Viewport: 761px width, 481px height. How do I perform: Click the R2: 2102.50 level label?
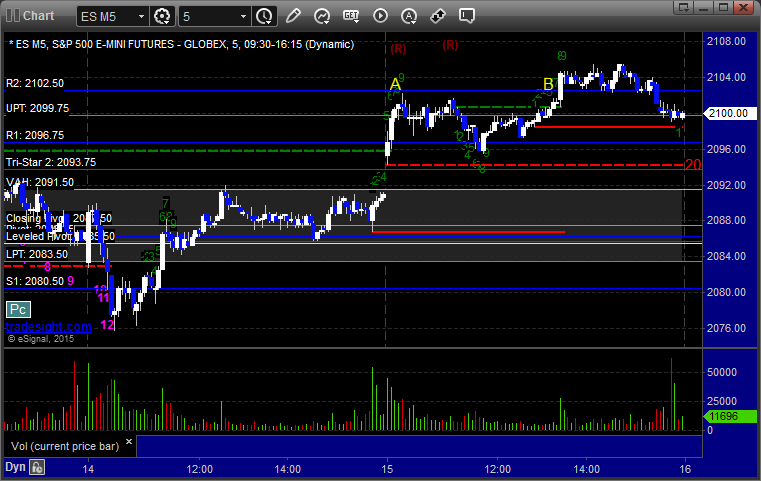click(35, 83)
